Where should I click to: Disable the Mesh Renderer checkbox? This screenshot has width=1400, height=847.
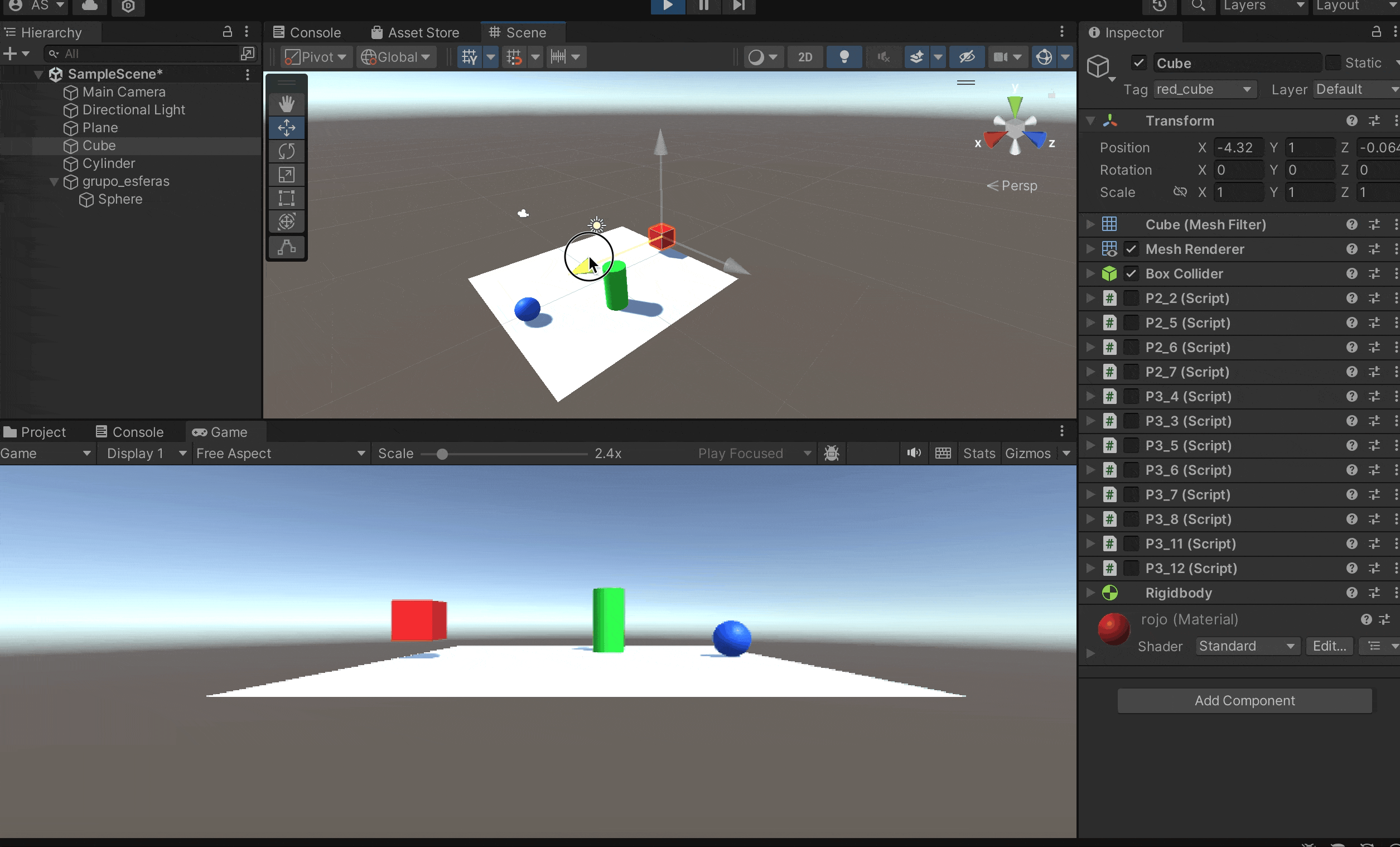(x=1131, y=249)
